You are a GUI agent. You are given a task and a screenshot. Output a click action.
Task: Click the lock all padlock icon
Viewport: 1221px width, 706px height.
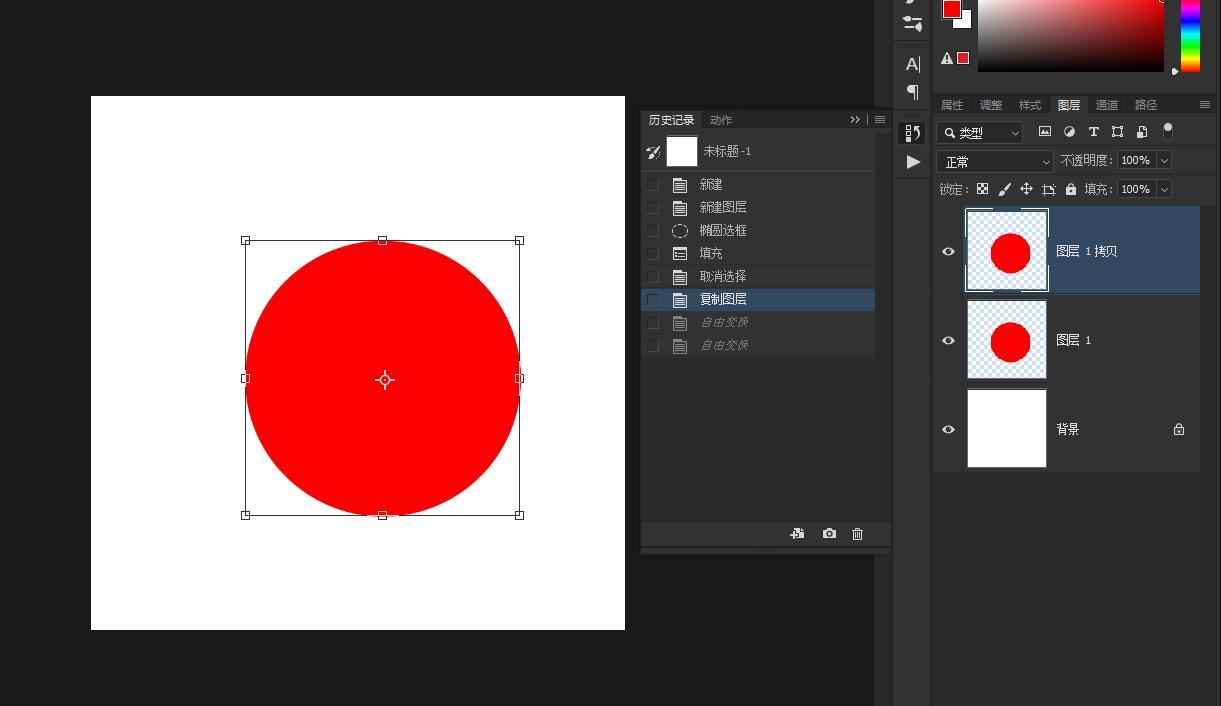tap(1071, 189)
